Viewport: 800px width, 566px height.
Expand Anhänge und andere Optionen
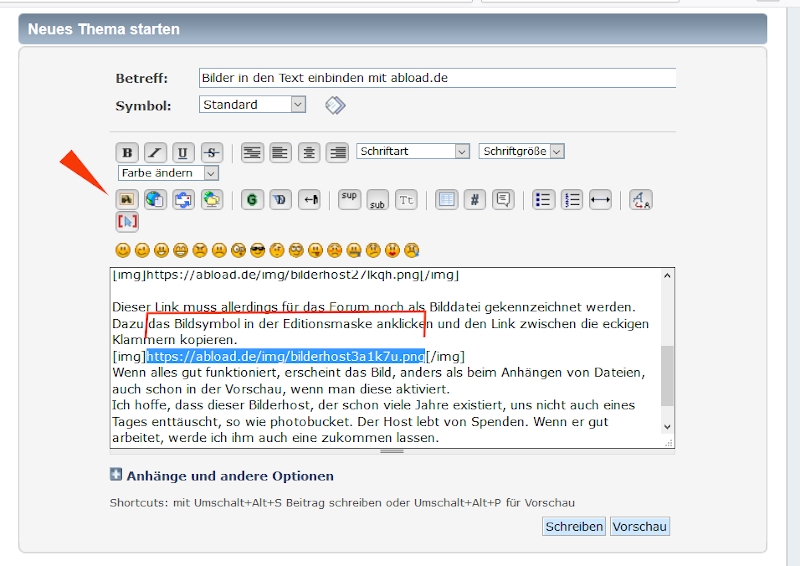coord(116,475)
